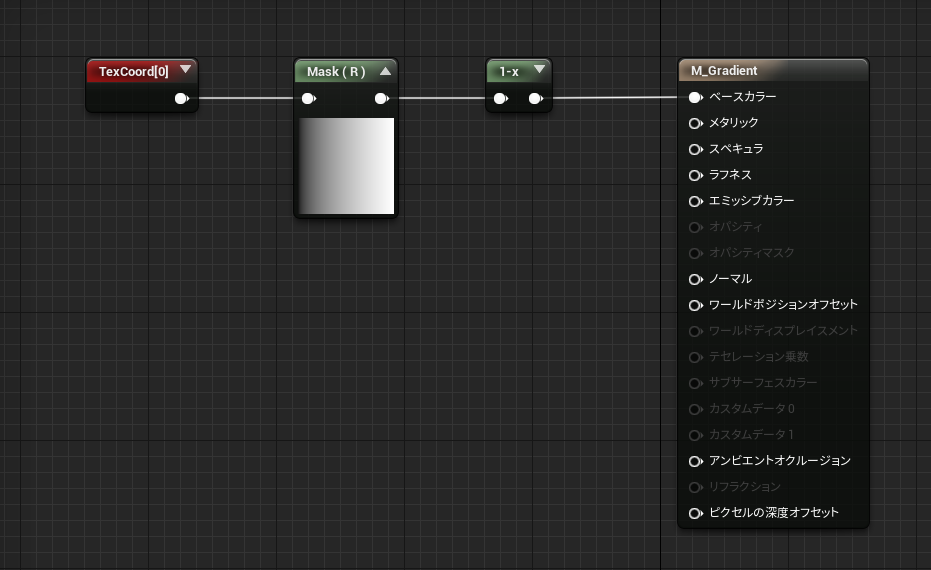Click the disabled サブサーフェスカラー pin

(x=695, y=384)
